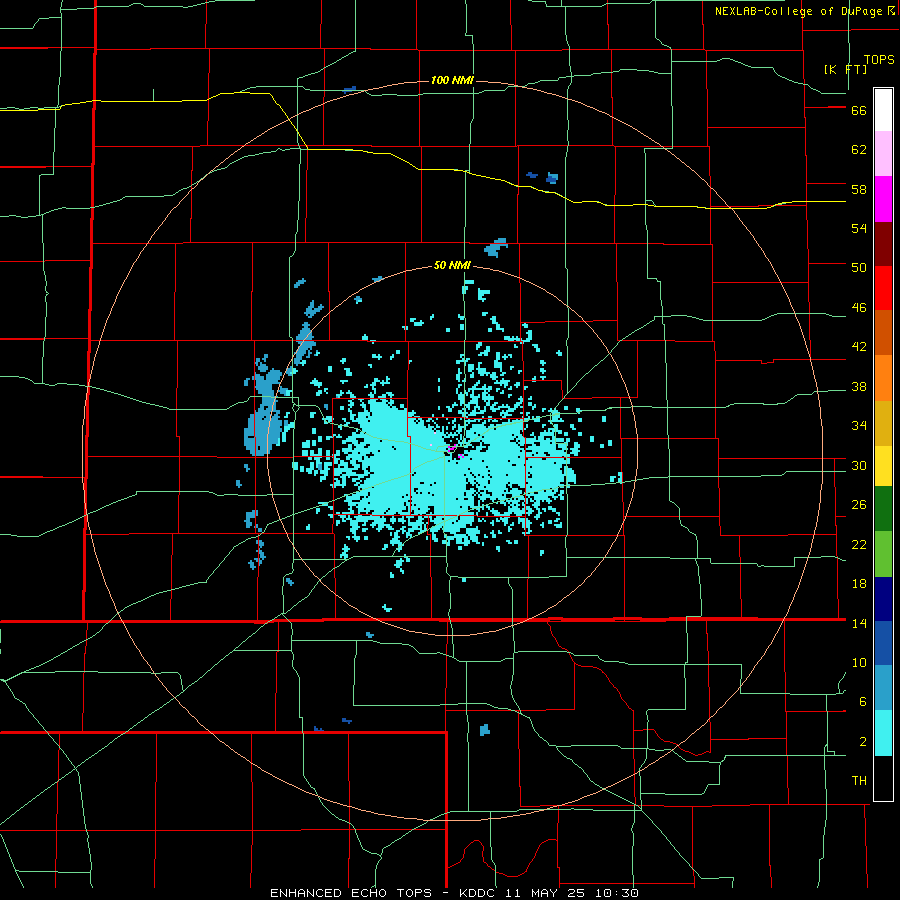Click the legend value 38

tap(859, 387)
